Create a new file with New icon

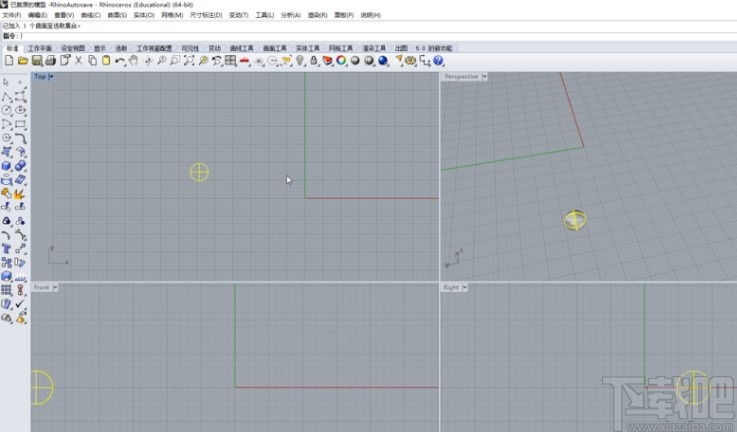(9, 61)
